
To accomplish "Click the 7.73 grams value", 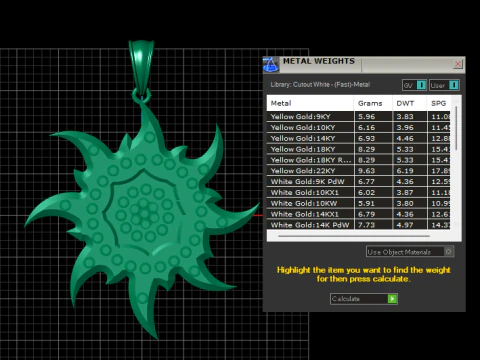I will click(367, 225).
